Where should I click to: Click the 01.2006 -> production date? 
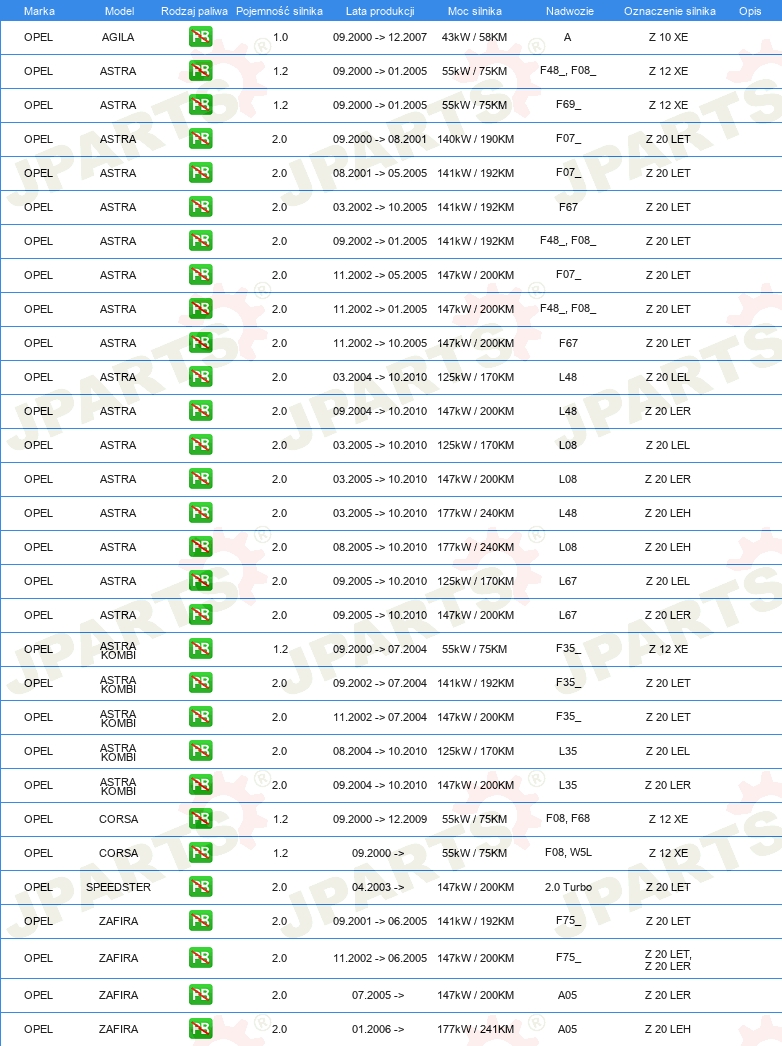coord(378,1029)
